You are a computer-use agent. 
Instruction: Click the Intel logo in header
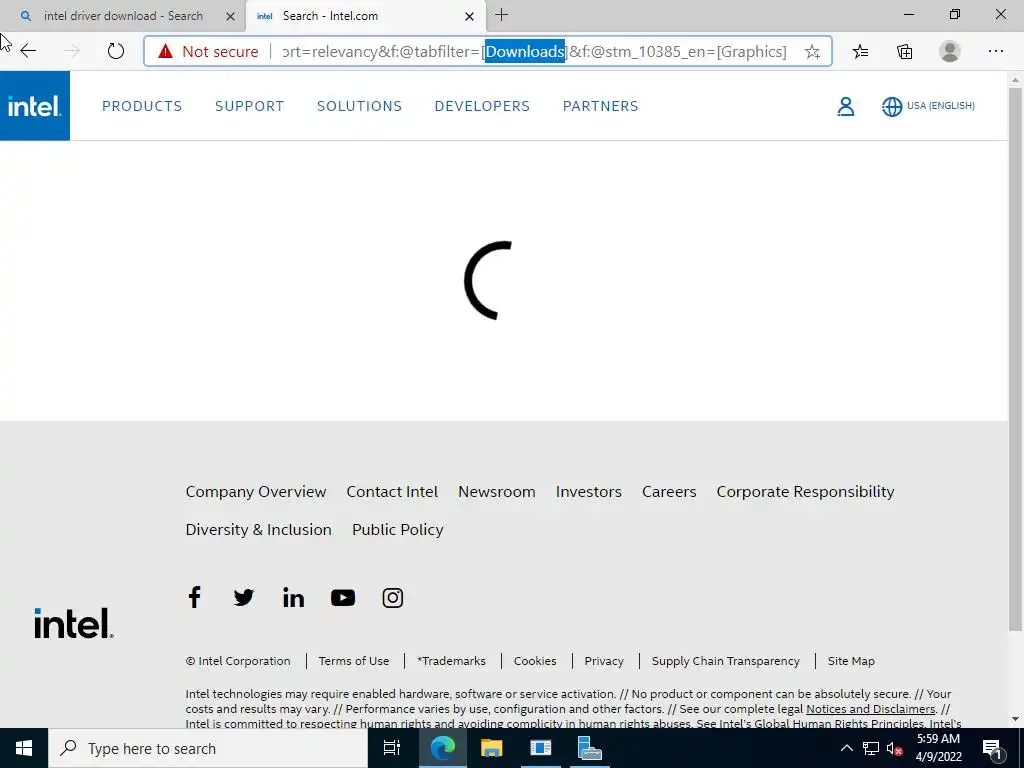click(35, 106)
